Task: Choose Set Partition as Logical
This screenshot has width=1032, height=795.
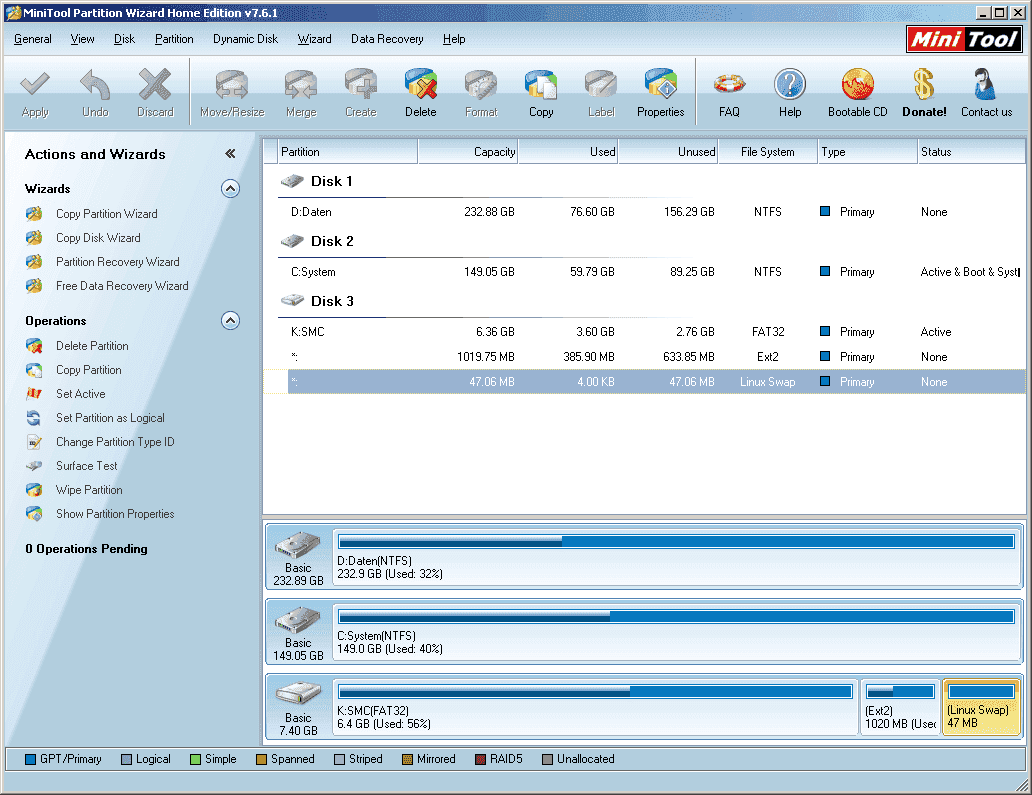Action: (x=111, y=418)
